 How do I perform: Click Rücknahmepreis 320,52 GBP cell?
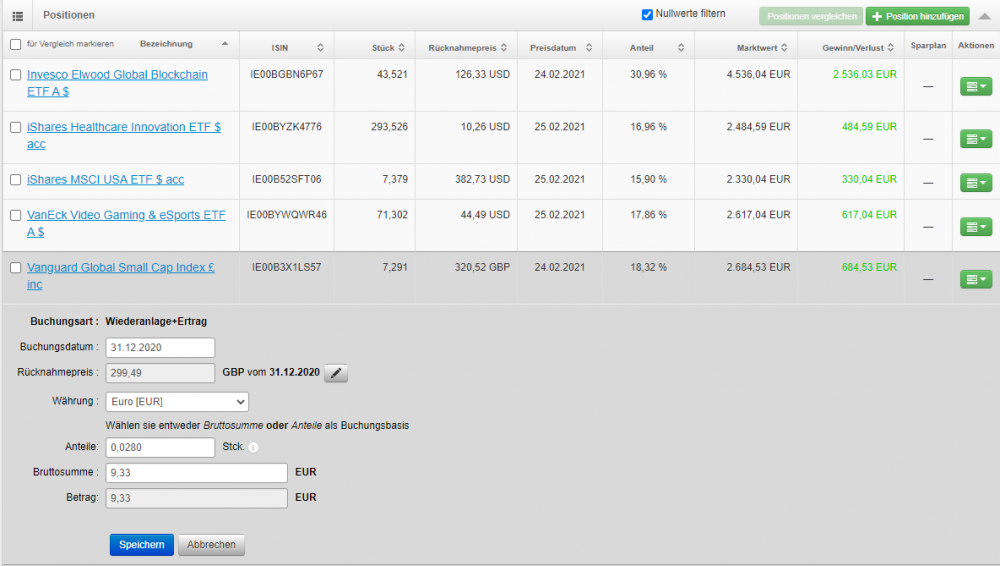(482, 267)
